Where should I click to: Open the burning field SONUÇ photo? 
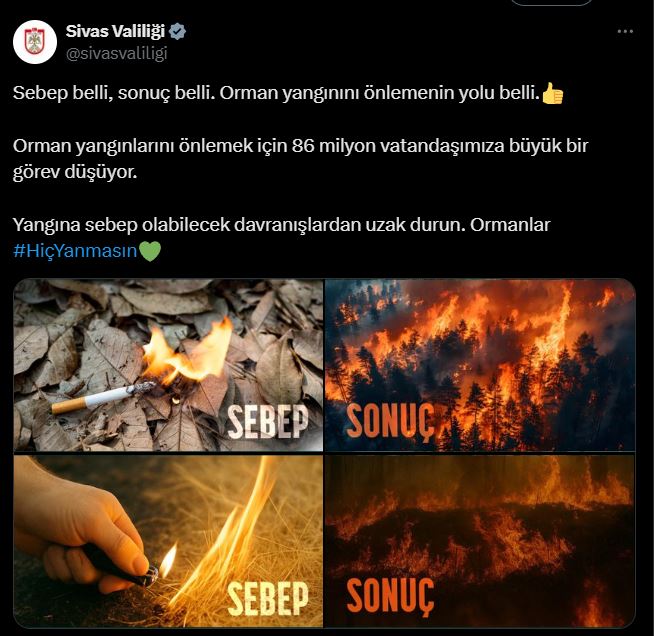click(480, 541)
